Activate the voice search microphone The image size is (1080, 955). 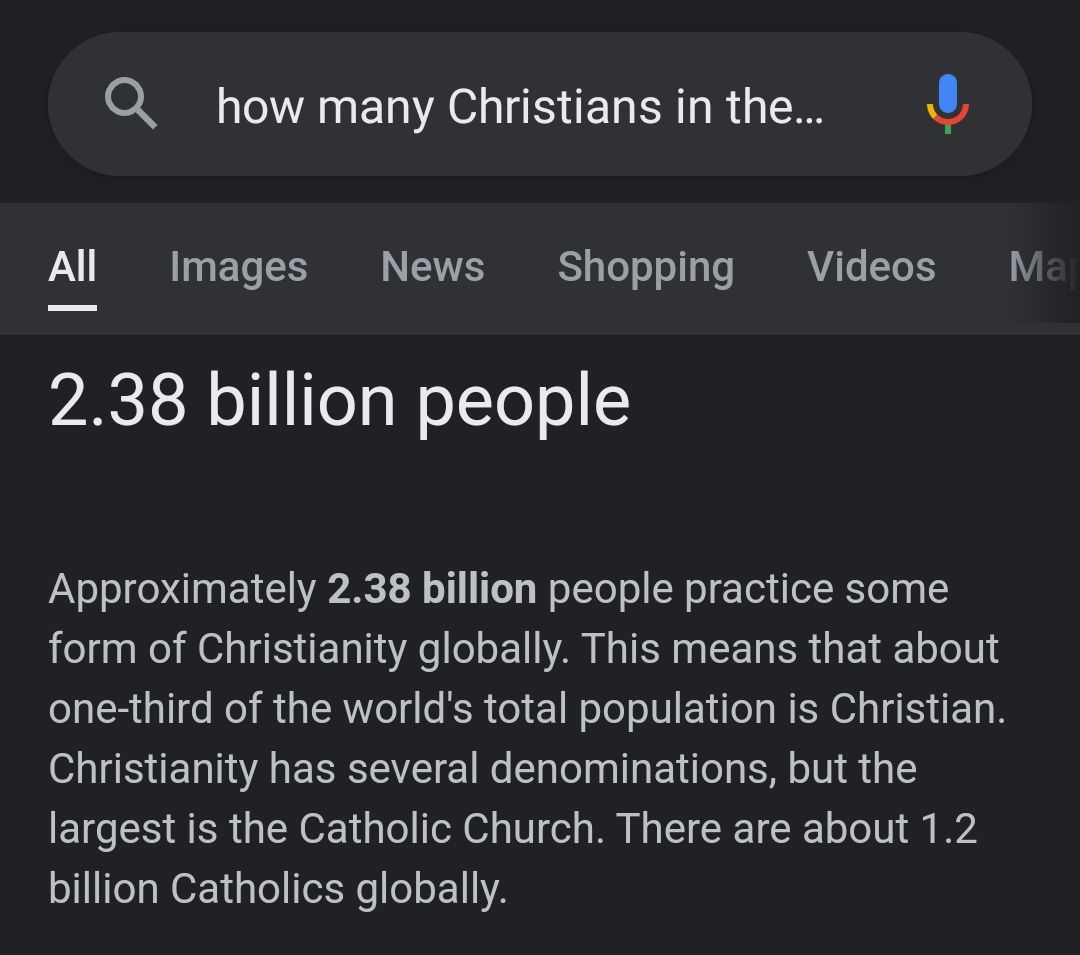(947, 104)
